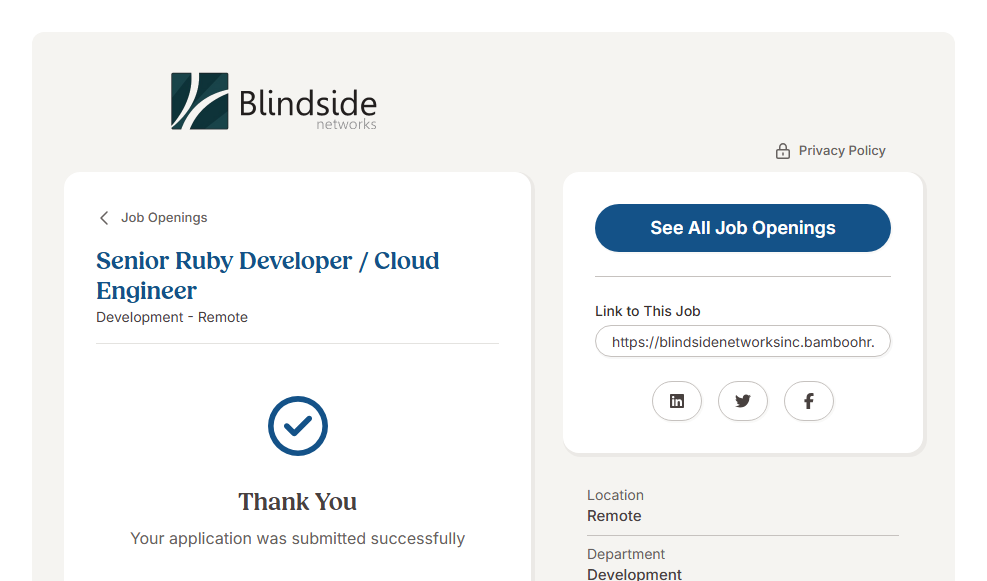Viewport: 987px width, 581px height.
Task: Click the back chevron before Job Openings
Action: [x=104, y=218]
